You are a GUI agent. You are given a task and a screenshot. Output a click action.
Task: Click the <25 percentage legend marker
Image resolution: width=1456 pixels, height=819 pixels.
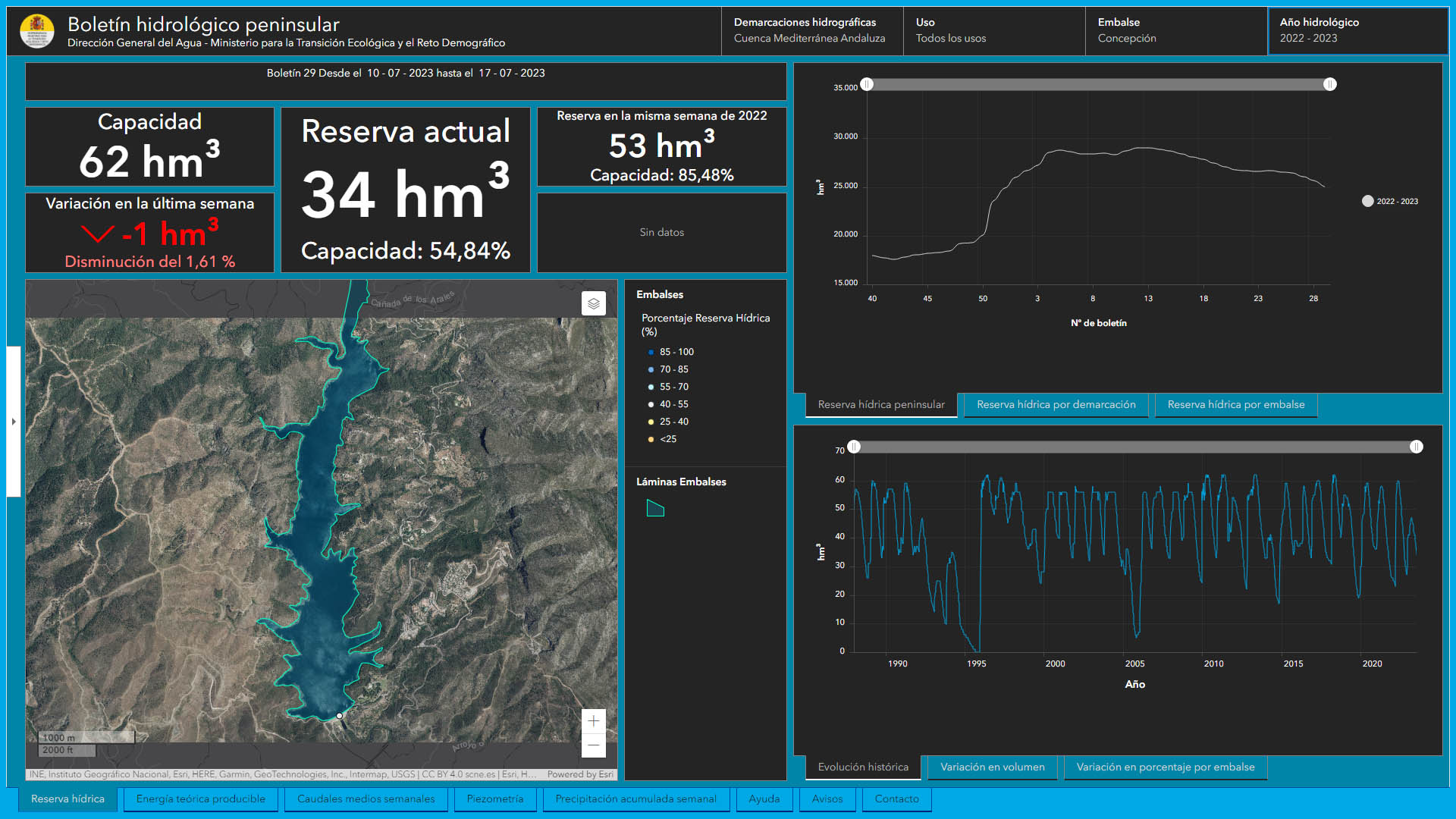(x=651, y=439)
